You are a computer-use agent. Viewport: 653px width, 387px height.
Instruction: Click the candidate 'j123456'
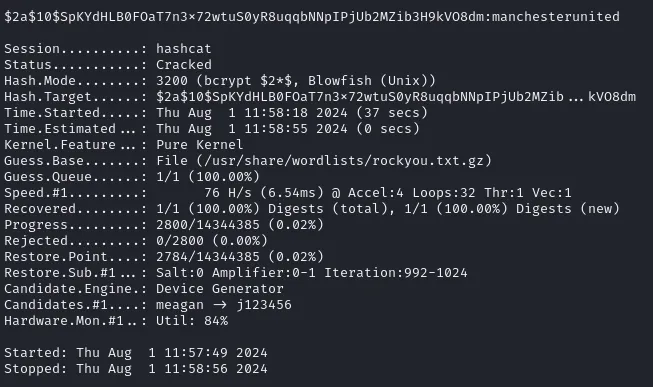click(264, 305)
